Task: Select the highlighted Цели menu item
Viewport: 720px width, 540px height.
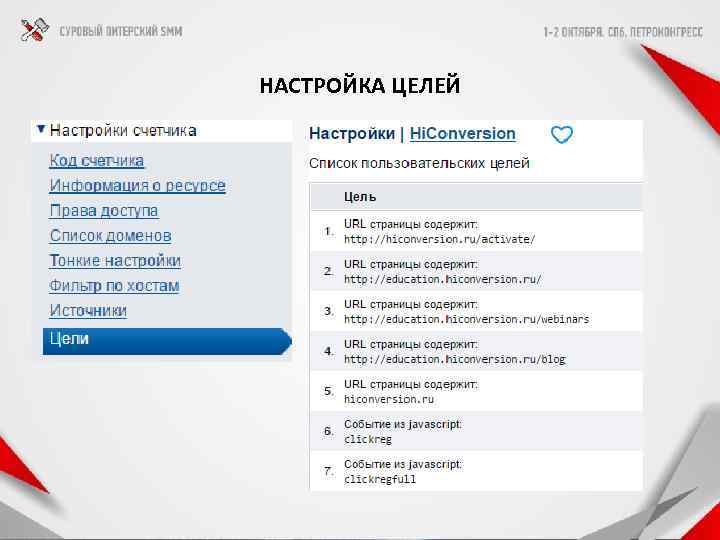Action: click(x=167, y=341)
